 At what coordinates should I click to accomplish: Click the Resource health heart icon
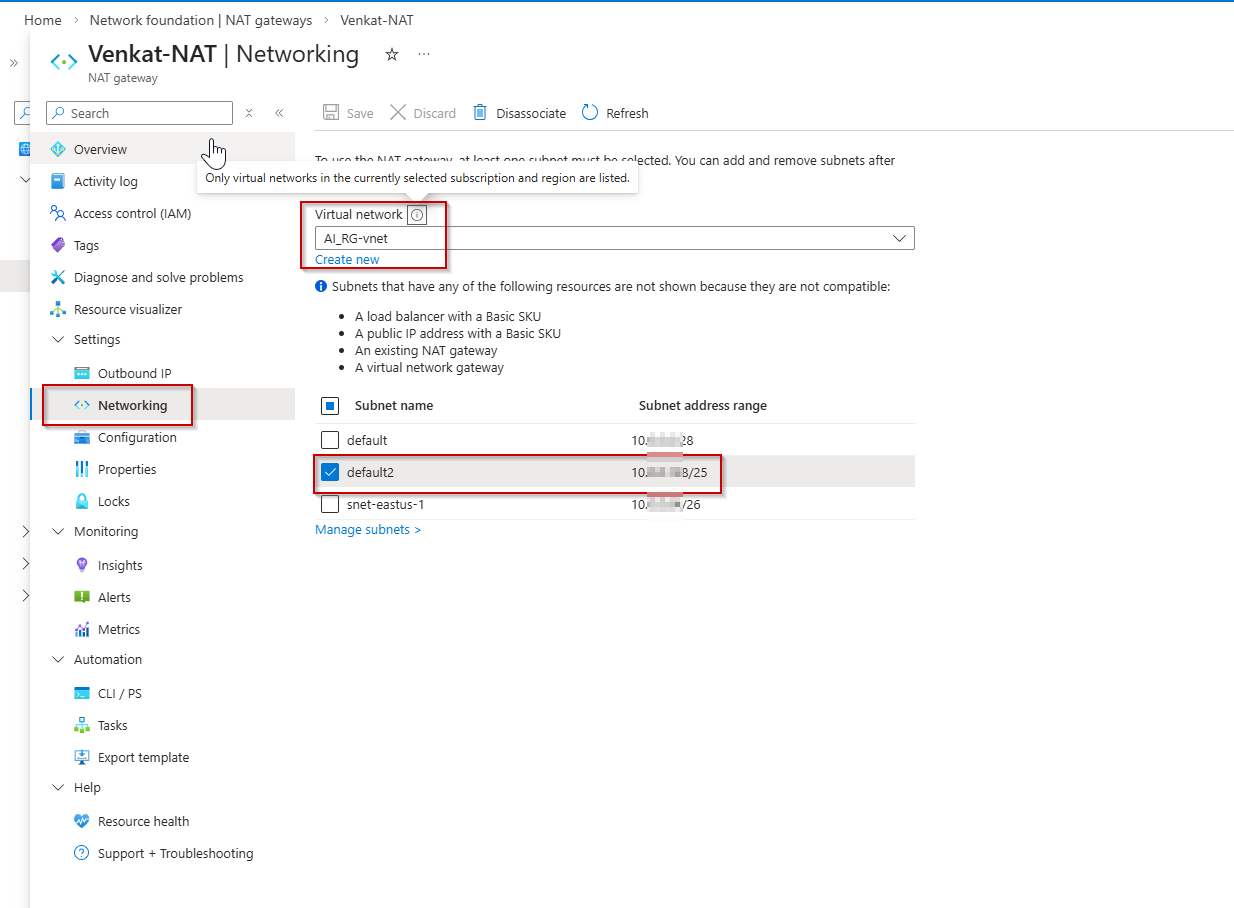[x=81, y=821]
